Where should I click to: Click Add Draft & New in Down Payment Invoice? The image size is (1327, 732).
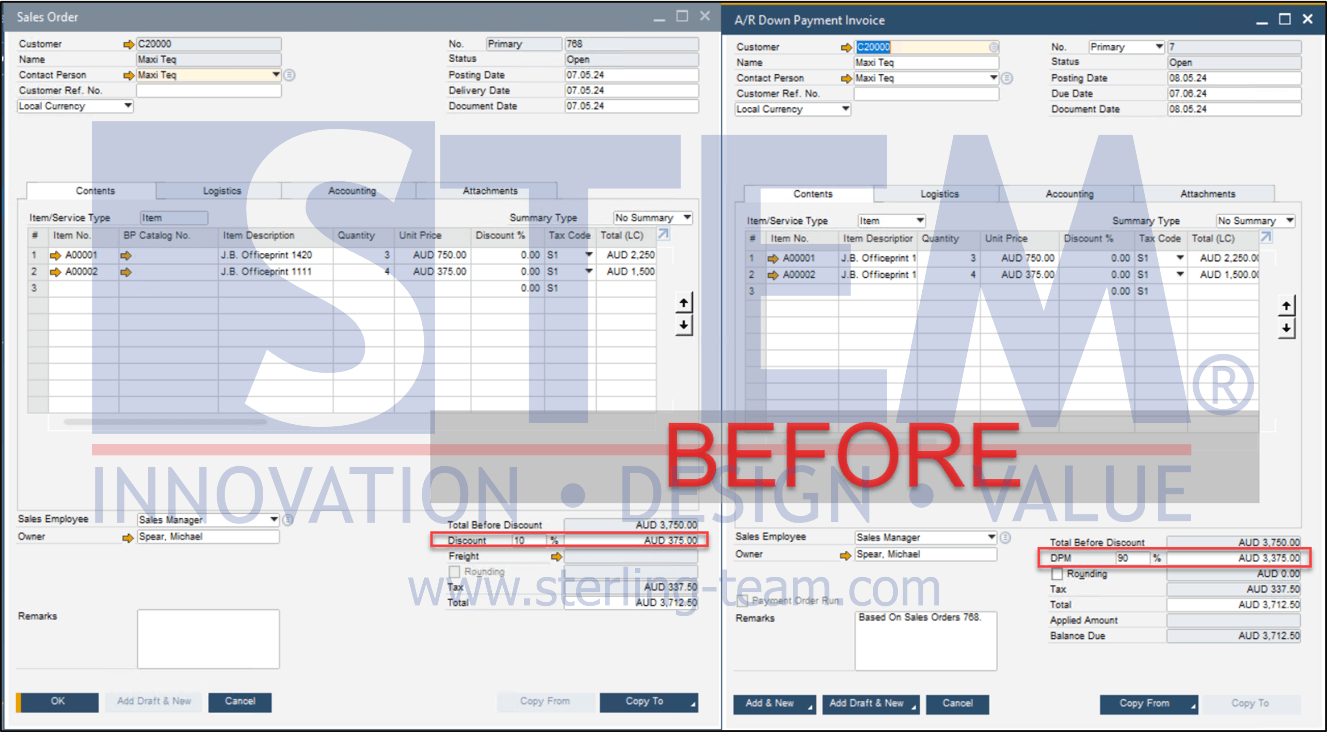click(872, 704)
